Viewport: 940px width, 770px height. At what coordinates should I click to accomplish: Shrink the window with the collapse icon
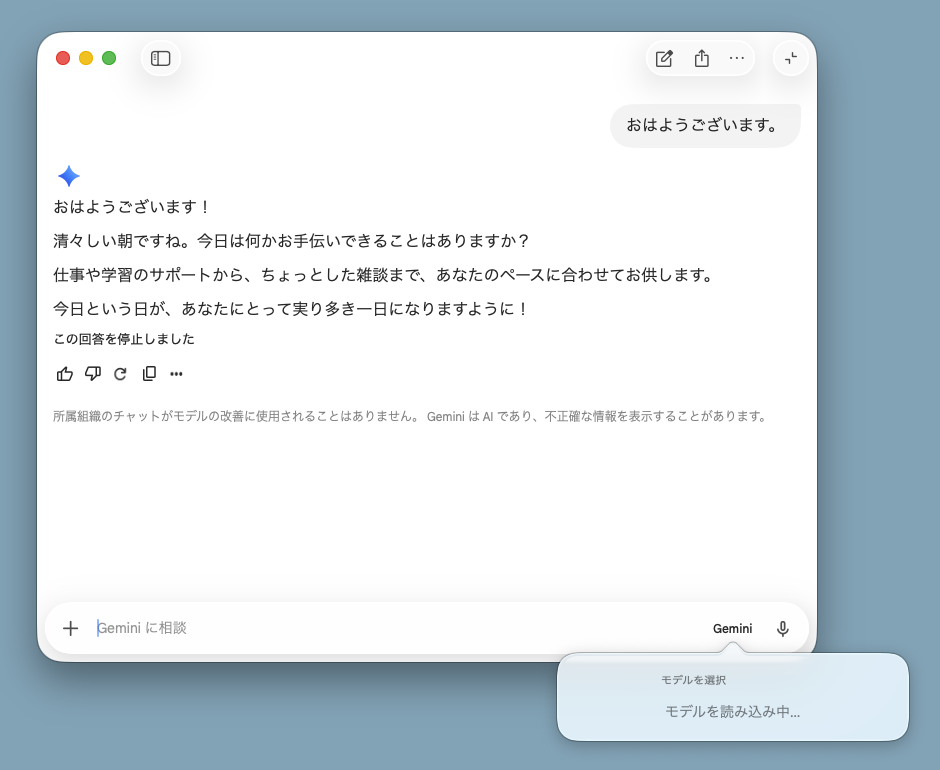pos(790,58)
